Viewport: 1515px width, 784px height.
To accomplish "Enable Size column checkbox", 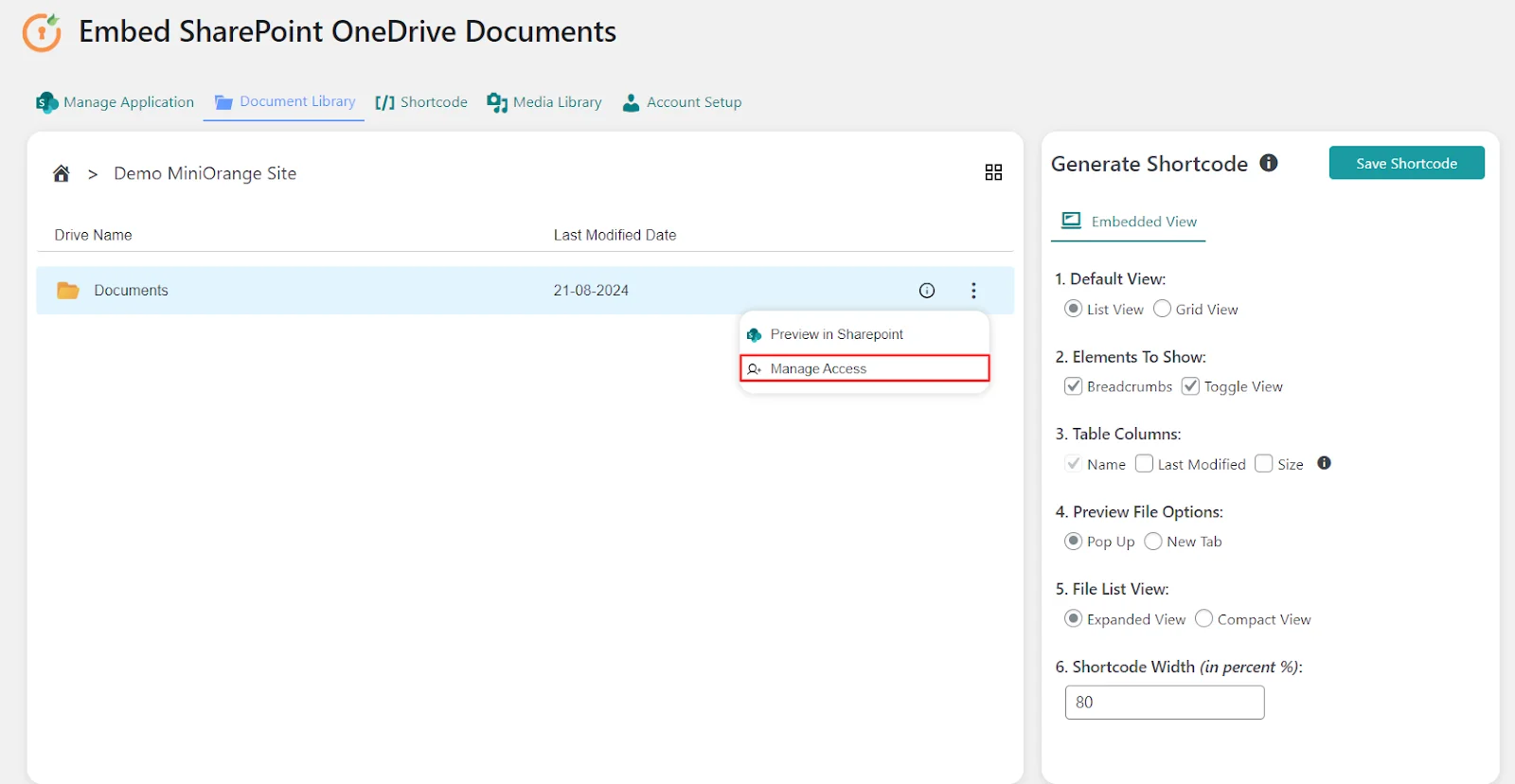I will pos(1264,464).
